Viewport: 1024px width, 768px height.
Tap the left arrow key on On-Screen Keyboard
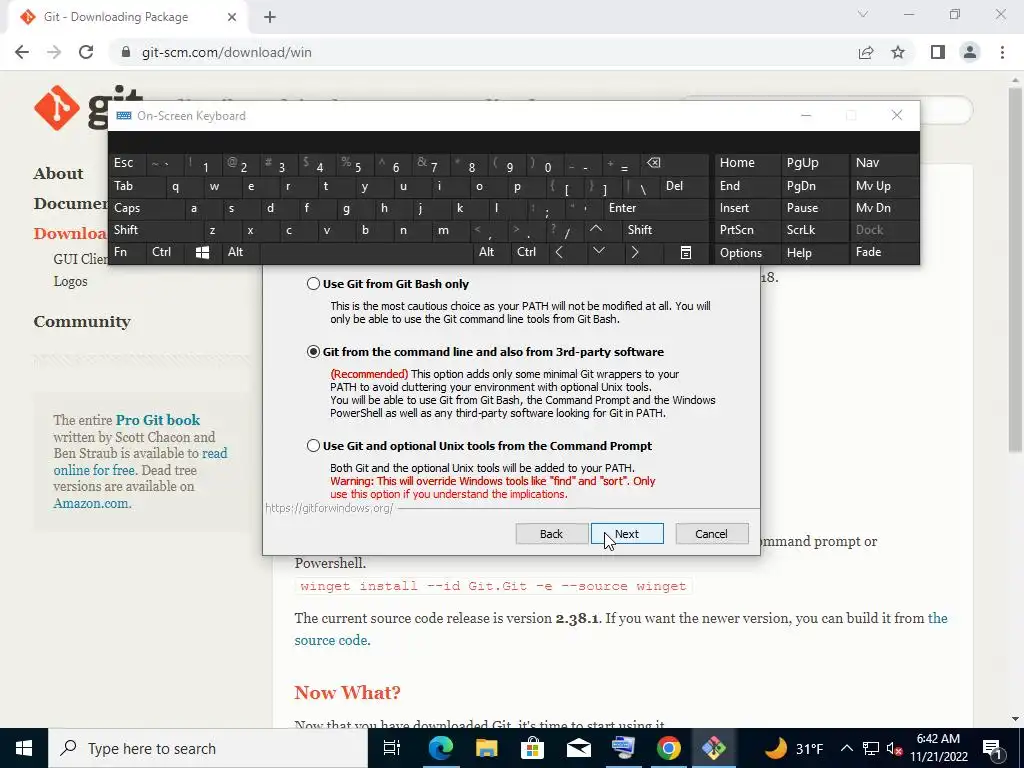(559, 252)
